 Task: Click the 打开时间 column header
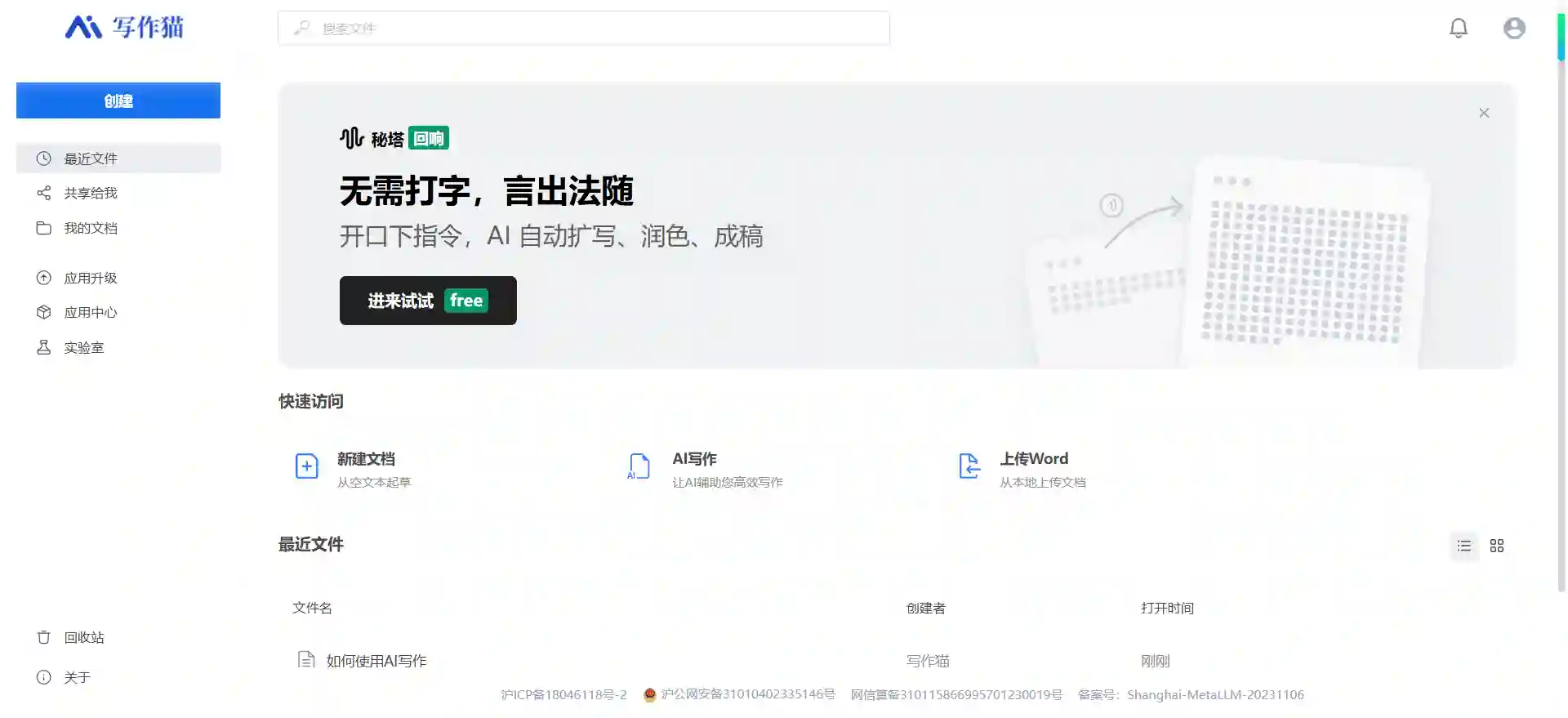[1167, 608]
